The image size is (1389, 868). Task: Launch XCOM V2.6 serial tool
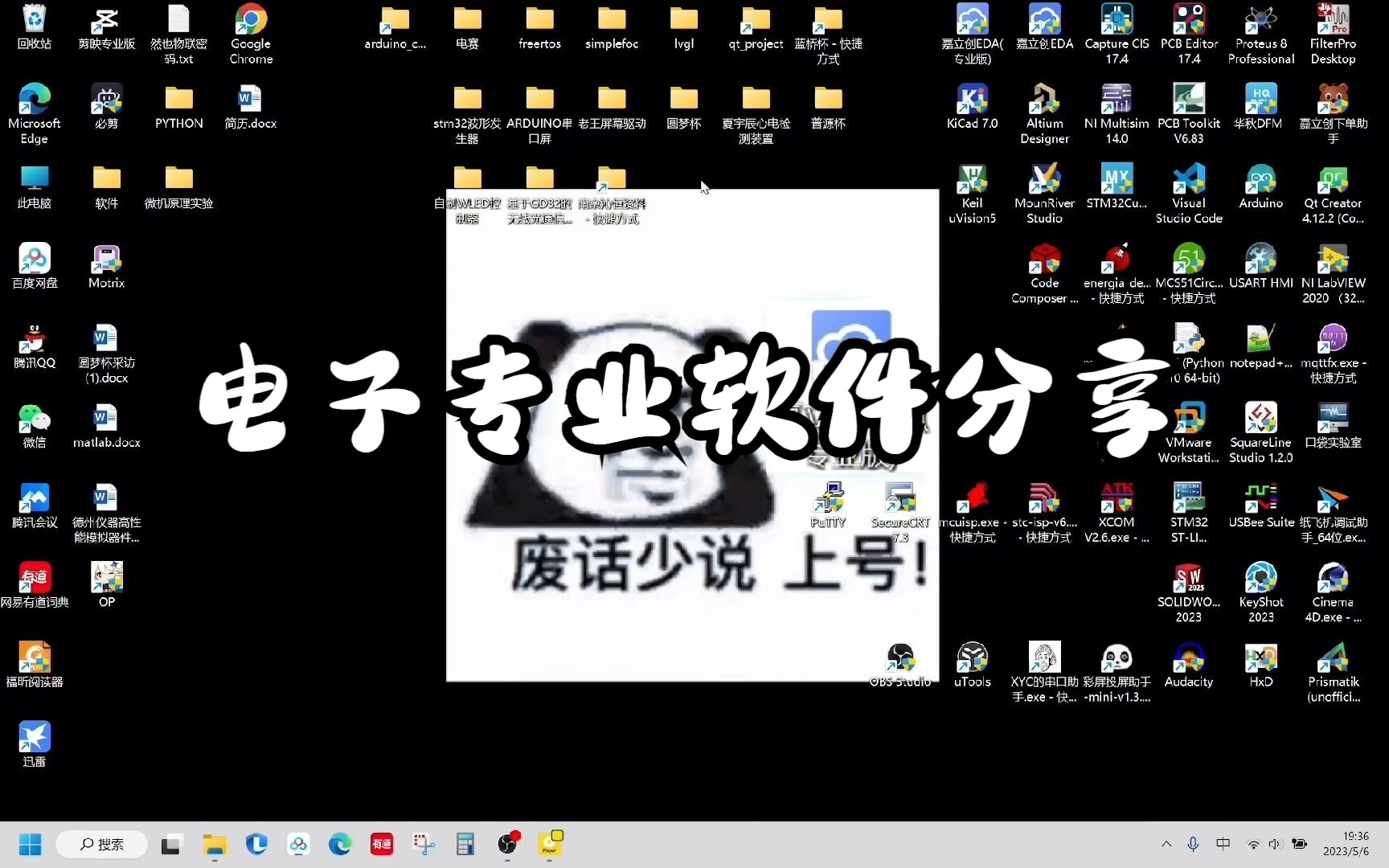[x=1117, y=511]
